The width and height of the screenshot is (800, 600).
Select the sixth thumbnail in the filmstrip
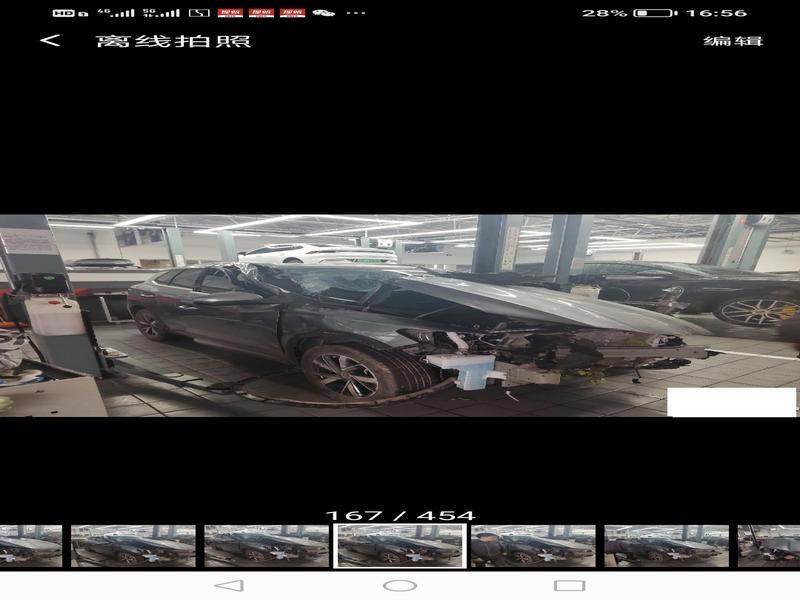[x=666, y=546]
